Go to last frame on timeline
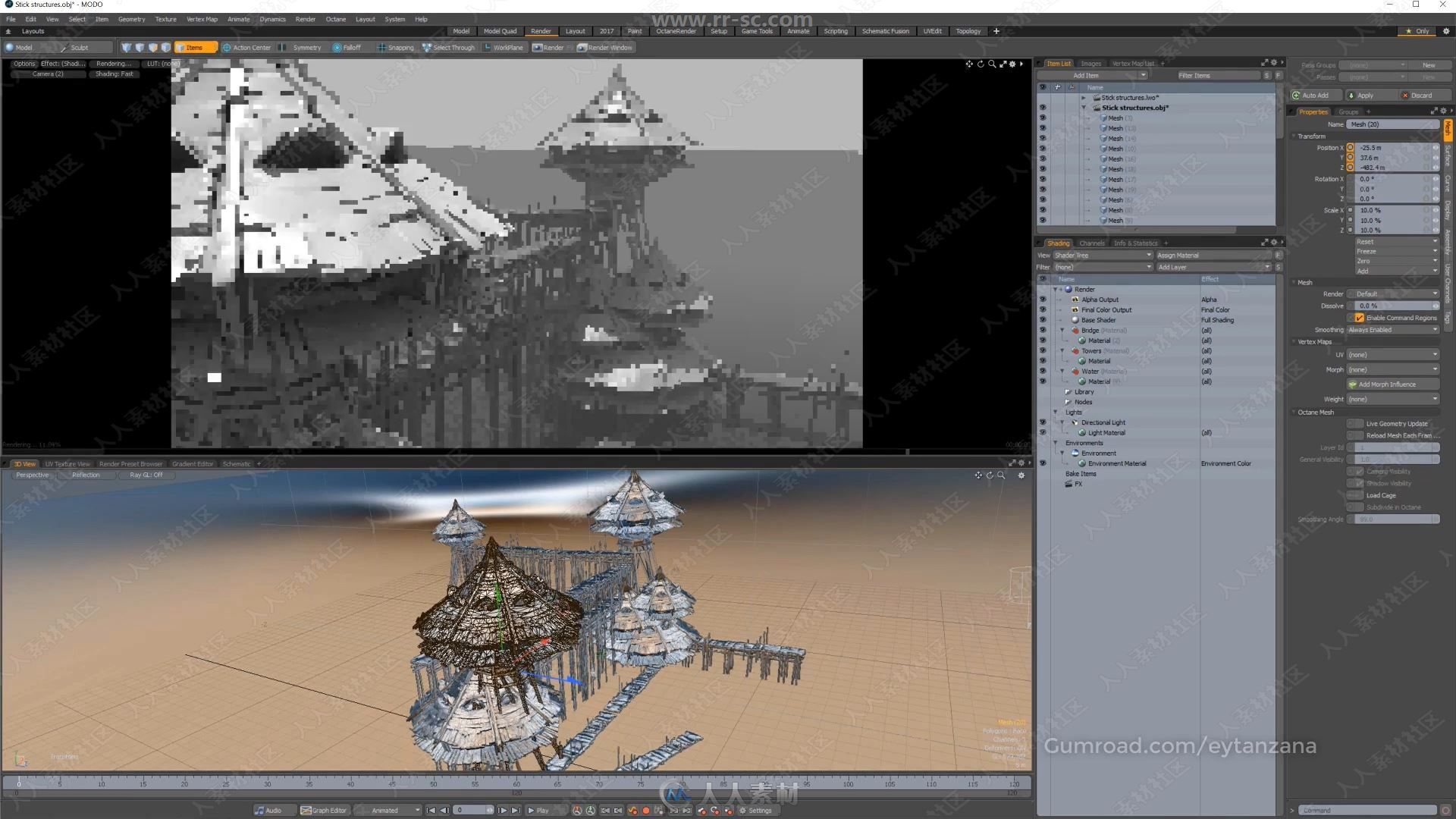Image resolution: width=1456 pixels, height=819 pixels. [x=516, y=810]
